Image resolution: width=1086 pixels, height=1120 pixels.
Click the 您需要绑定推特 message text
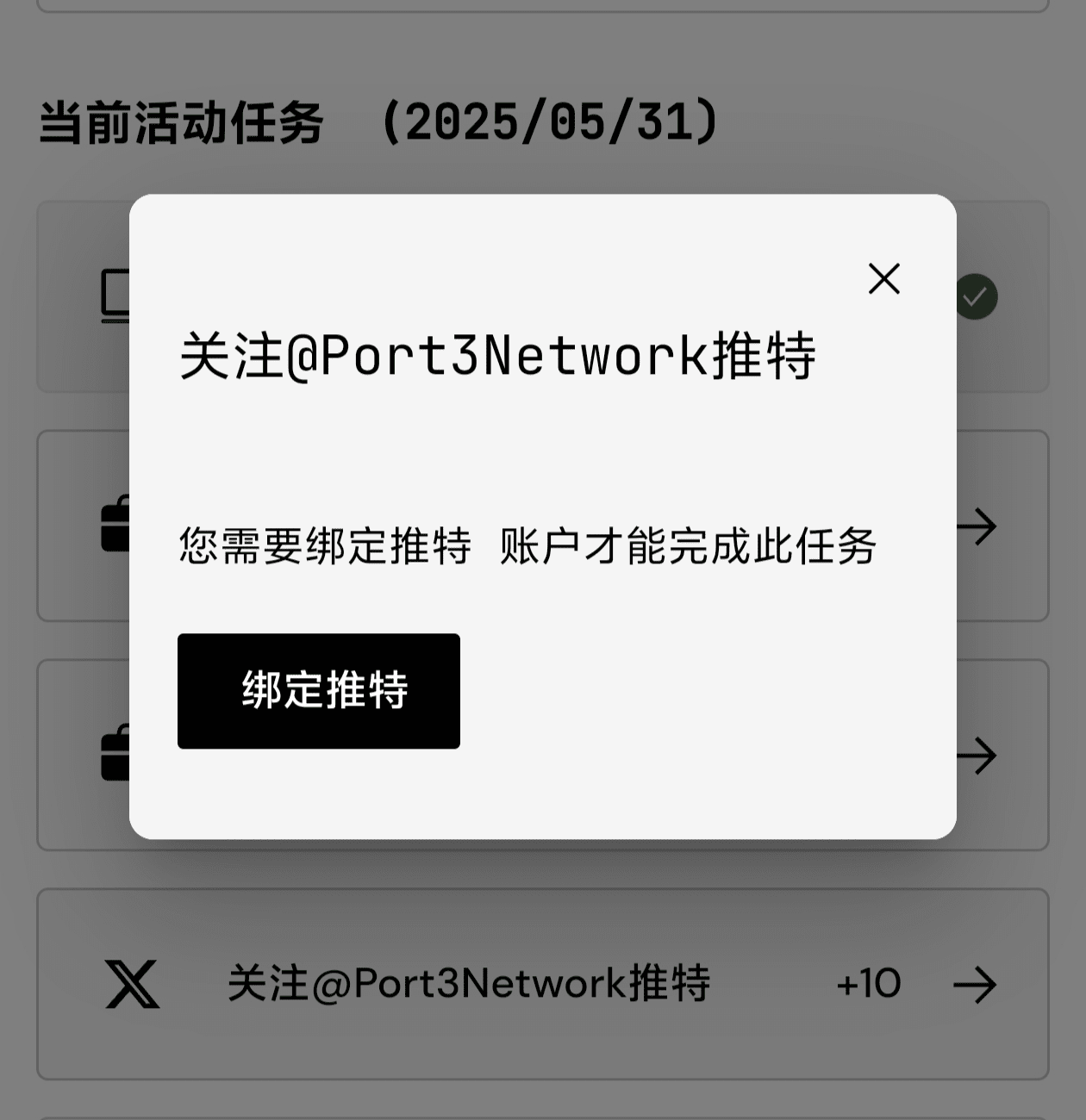(x=325, y=545)
